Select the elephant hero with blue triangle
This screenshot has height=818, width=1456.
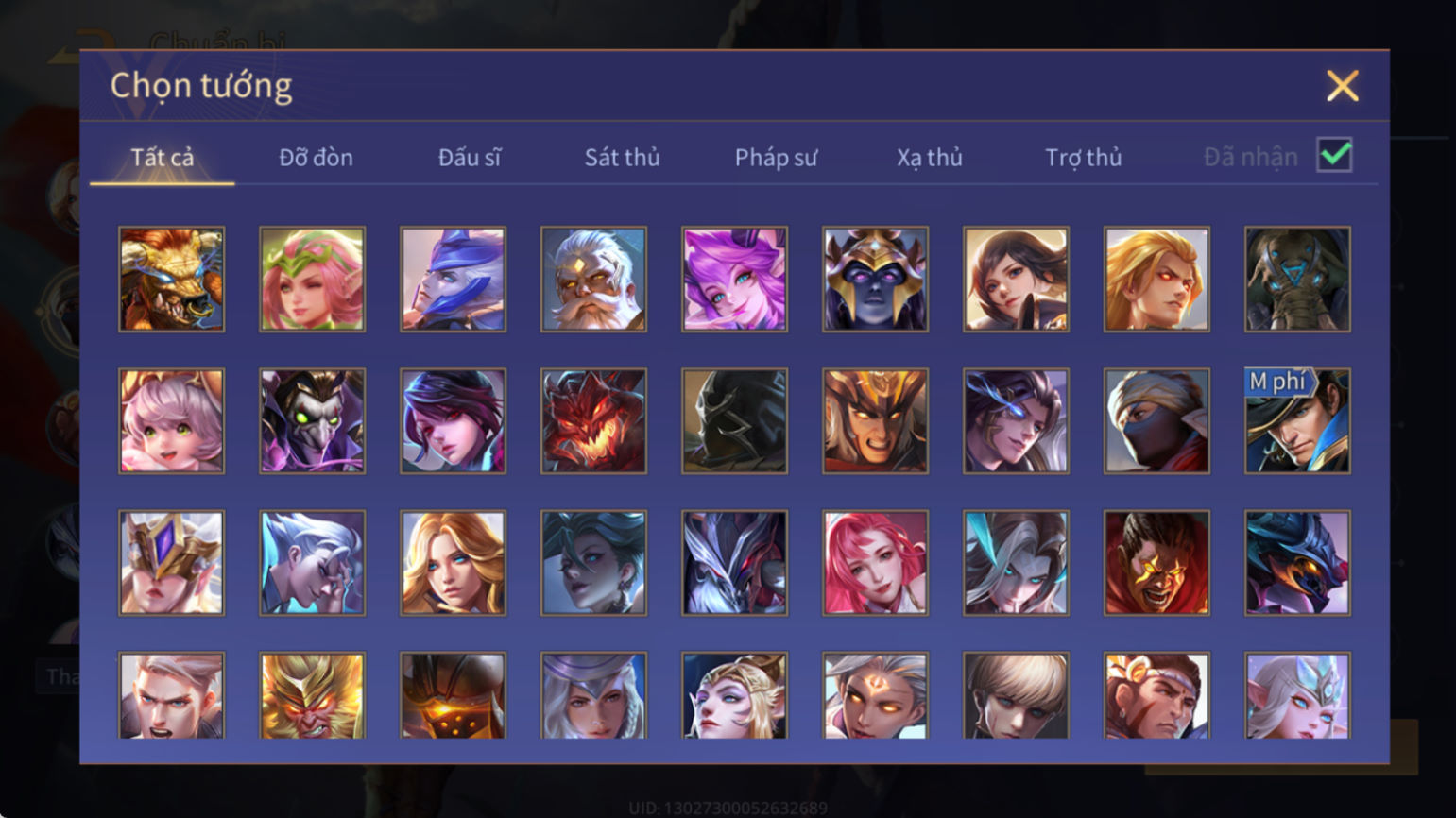1297,279
